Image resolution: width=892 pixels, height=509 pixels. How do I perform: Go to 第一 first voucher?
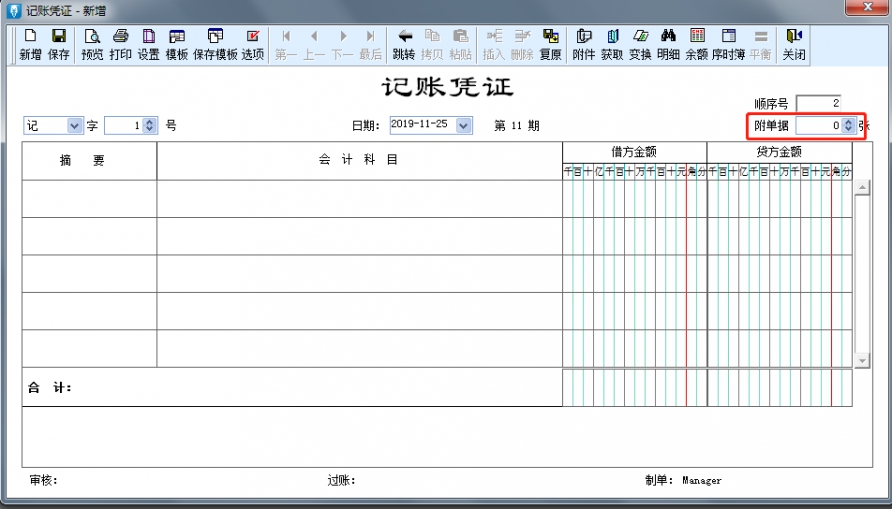(x=286, y=44)
